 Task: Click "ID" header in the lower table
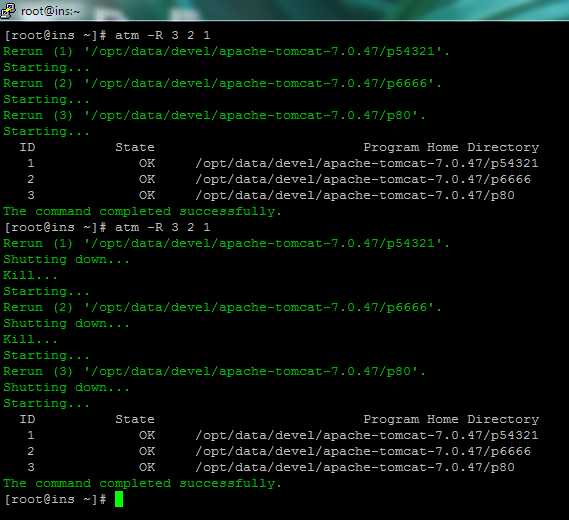pyautogui.click(x=28, y=419)
